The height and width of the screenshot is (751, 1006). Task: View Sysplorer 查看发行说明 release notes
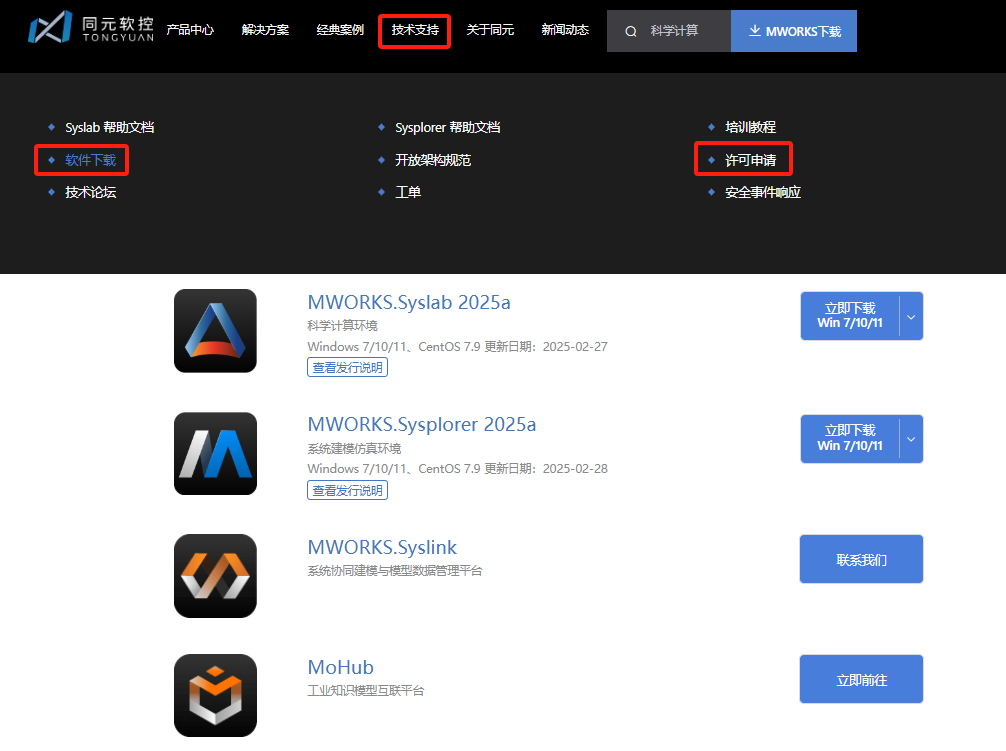click(347, 491)
